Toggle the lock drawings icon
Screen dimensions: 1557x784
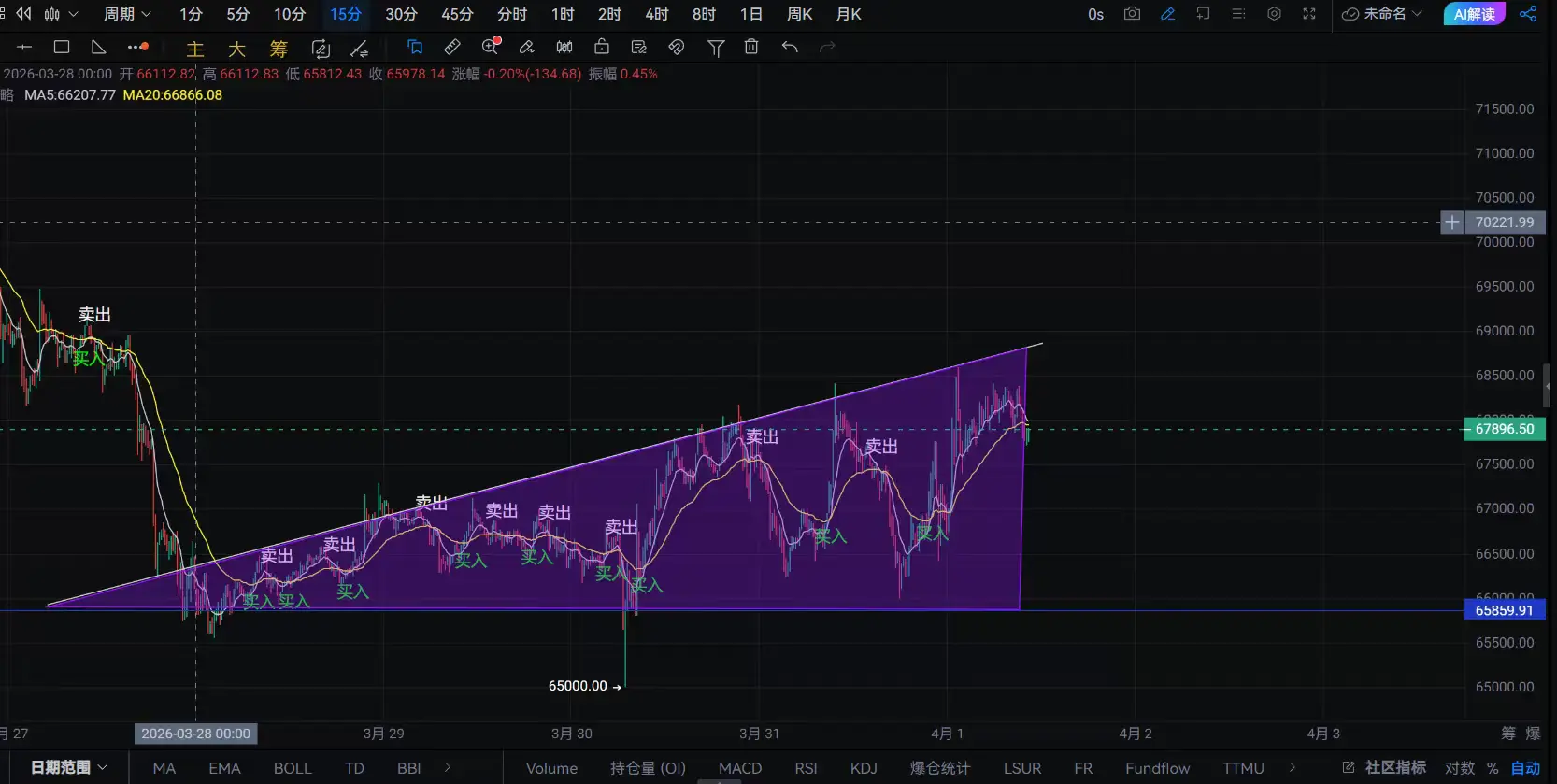tap(602, 47)
